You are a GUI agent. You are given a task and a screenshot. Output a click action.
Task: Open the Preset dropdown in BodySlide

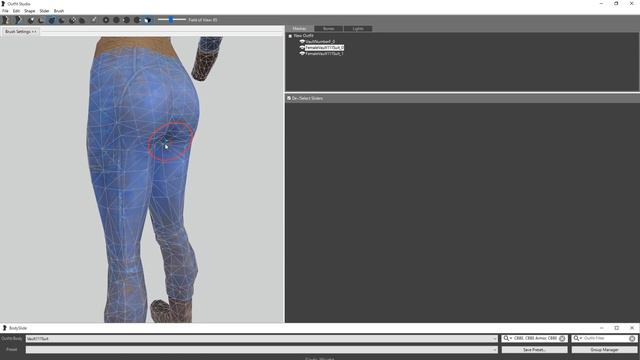click(x=262, y=350)
